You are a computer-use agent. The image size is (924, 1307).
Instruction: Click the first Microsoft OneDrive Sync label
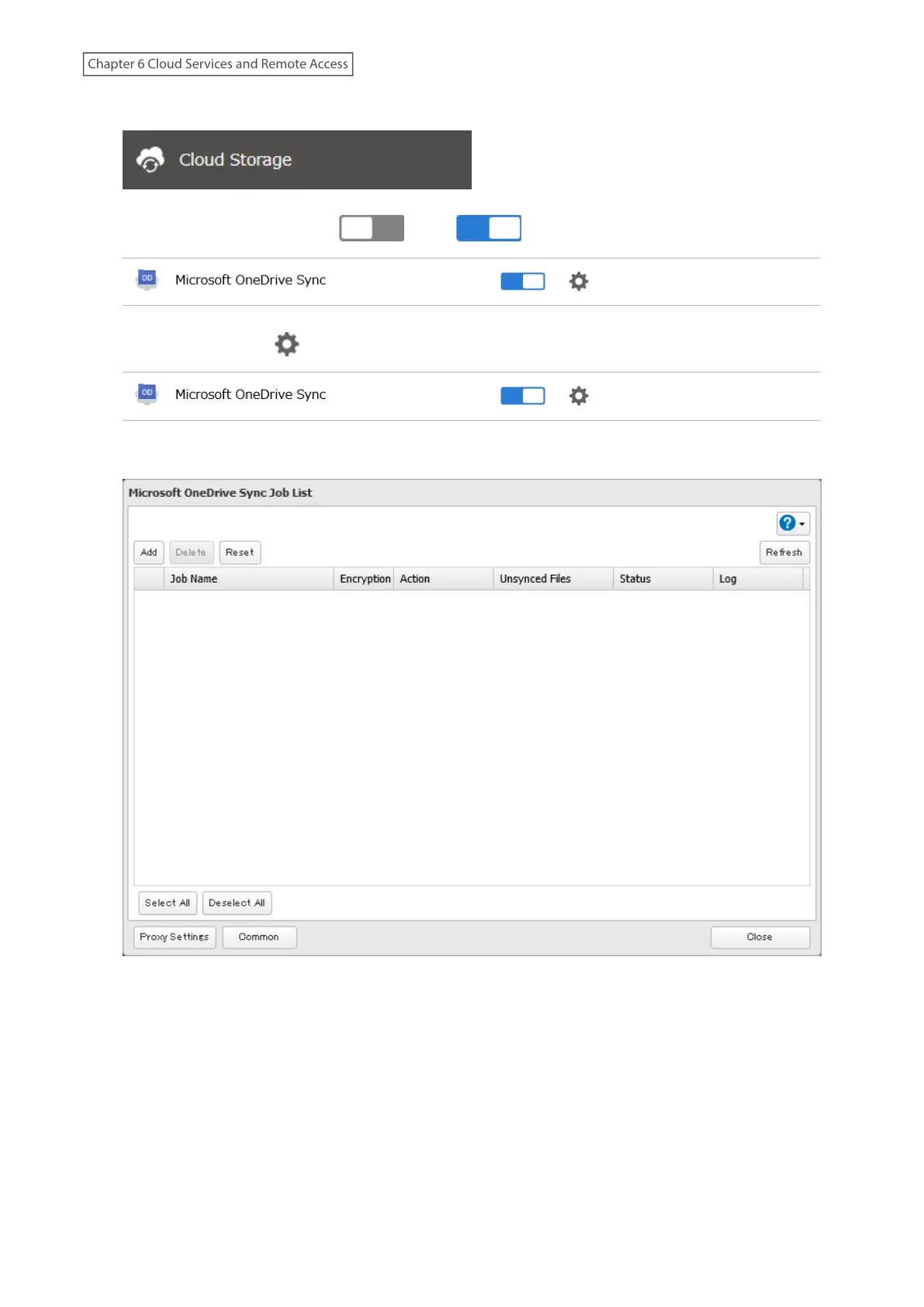(251, 280)
